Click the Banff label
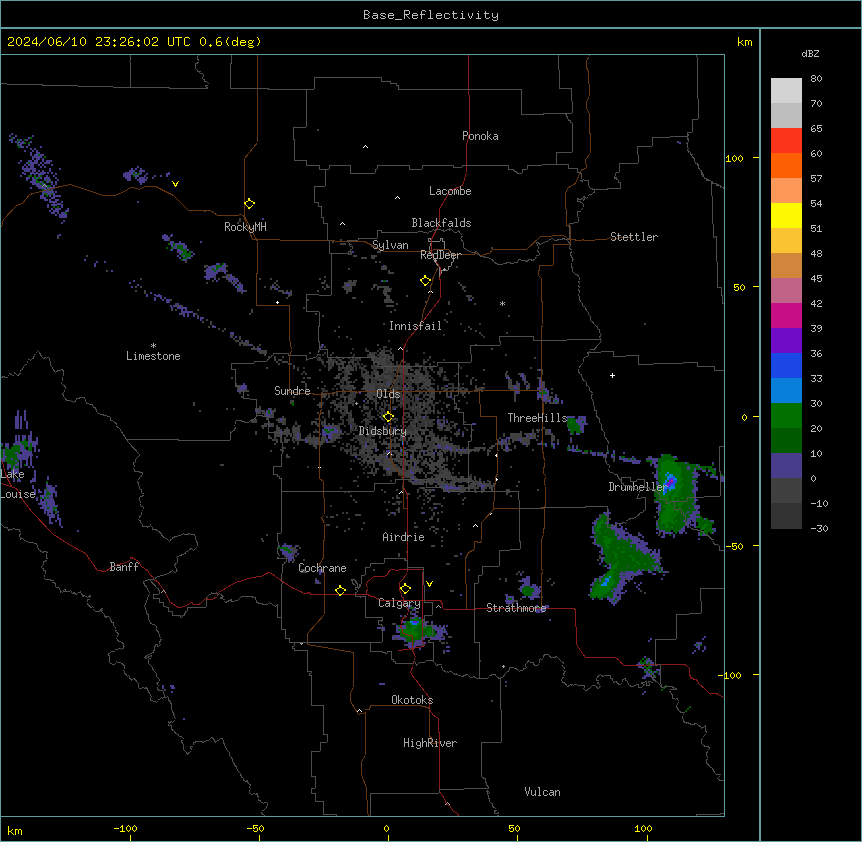Image resolution: width=862 pixels, height=842 pixels. (124, 567)
